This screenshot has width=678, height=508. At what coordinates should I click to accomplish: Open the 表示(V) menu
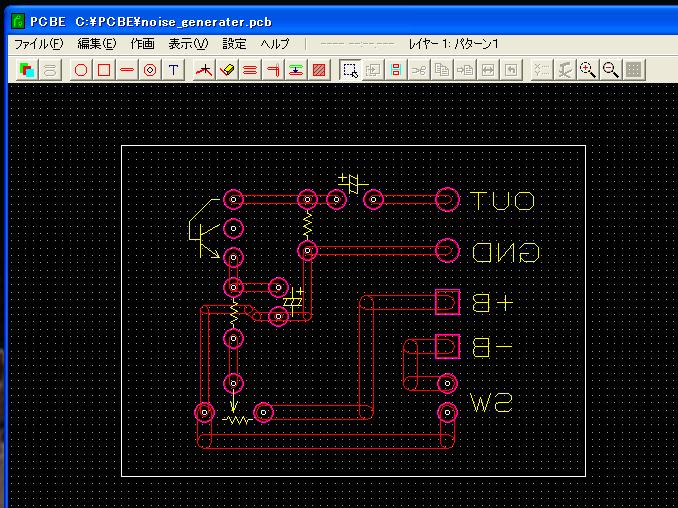[x=188, y=44]
